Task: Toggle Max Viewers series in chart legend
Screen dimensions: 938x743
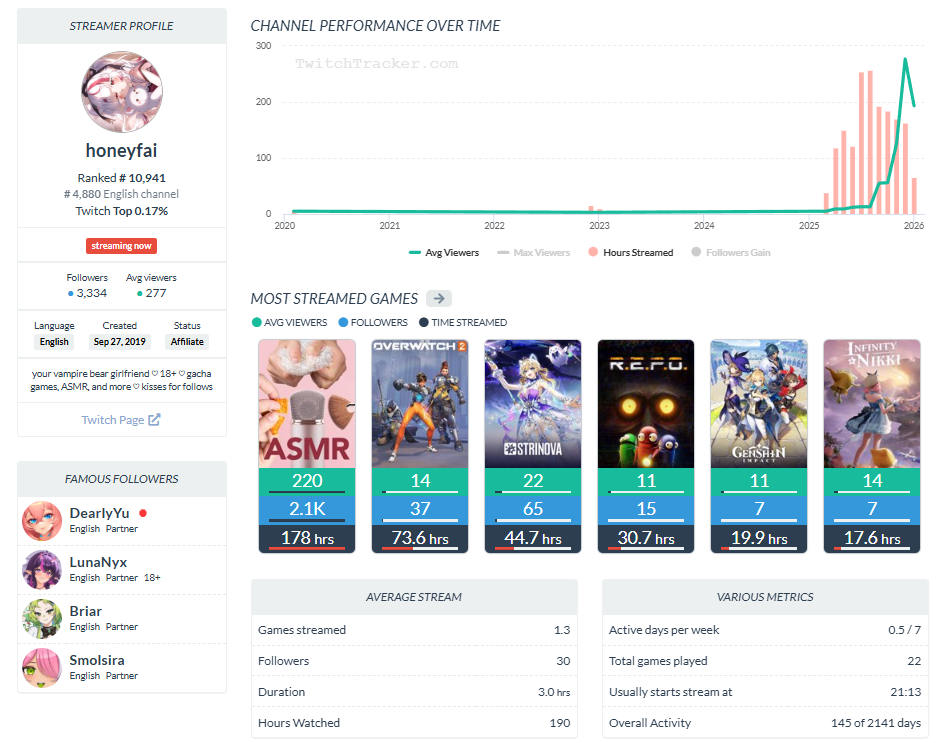Action: coord(534,252)
